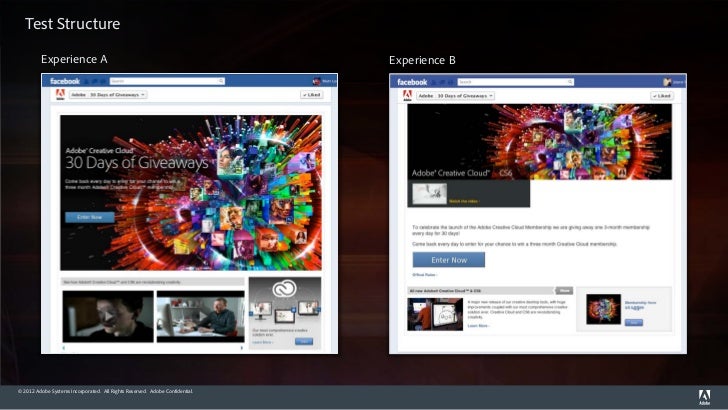The image size is (728, 410).
Task: Play the second video thumbnail with man at desk
Action: tap(201, 317)
